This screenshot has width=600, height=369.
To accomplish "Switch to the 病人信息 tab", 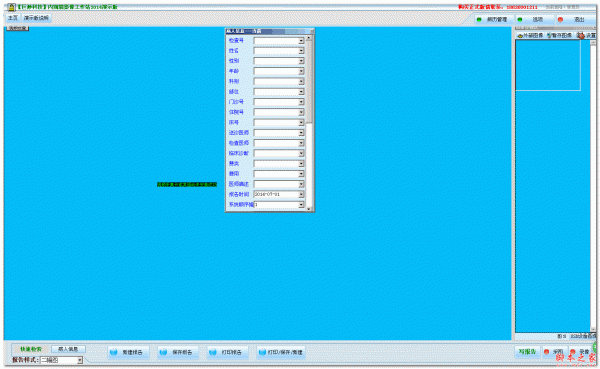I will tap(68, 349).
